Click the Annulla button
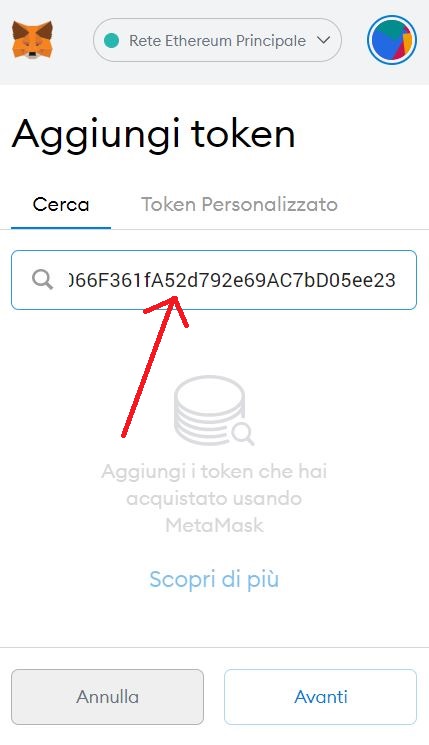Screen dimensions: 429x745 tap(107, 697)
